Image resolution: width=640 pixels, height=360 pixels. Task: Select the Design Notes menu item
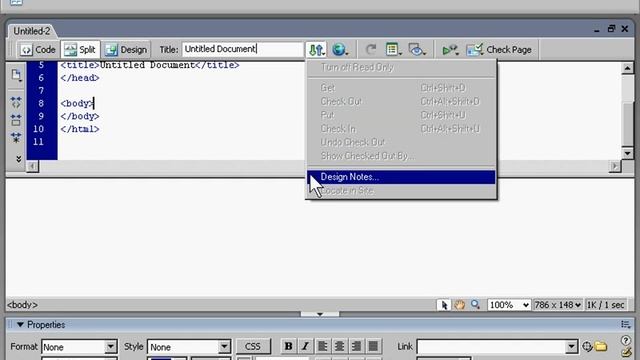tap(401, 177)
